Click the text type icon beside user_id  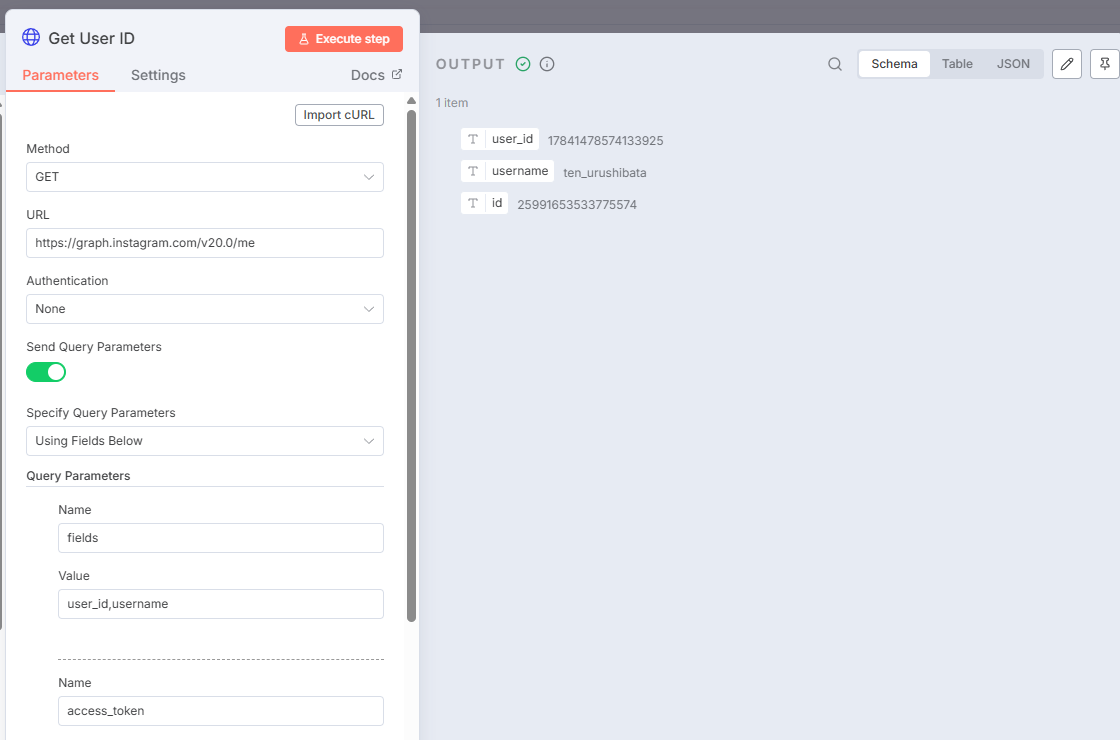[x=473, y=139]
